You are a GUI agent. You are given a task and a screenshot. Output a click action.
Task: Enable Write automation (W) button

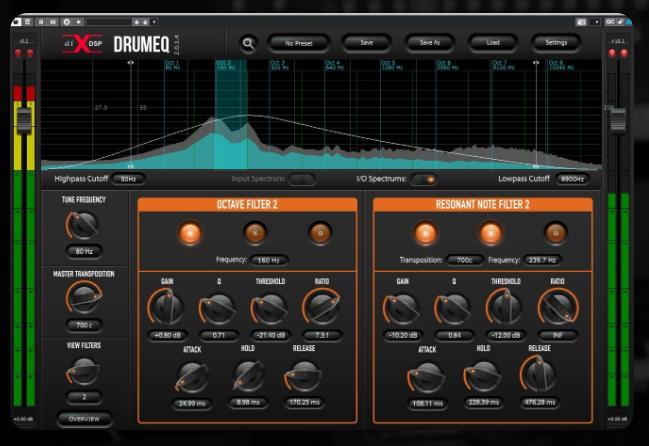pyautogui.click(x=53, y=22)
